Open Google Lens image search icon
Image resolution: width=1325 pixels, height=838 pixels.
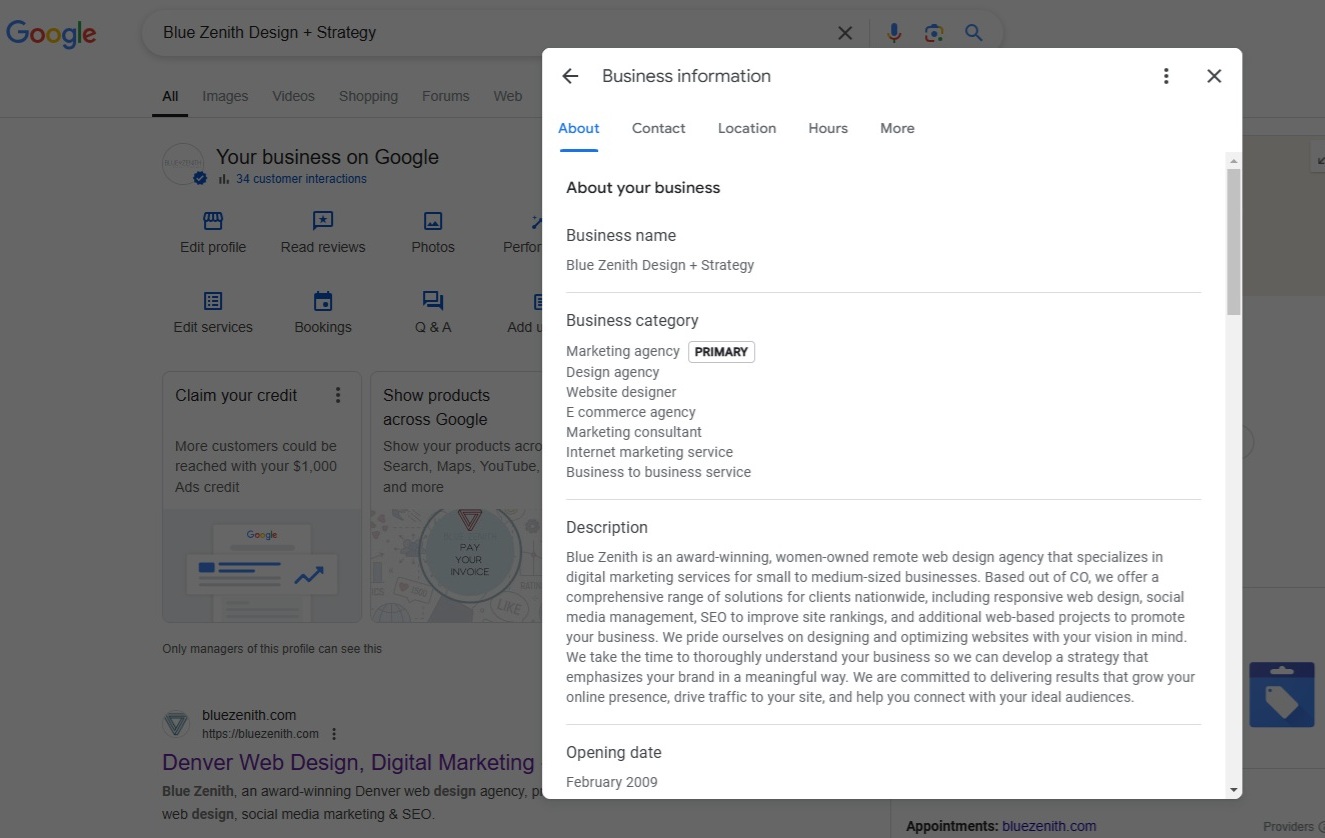934,33
